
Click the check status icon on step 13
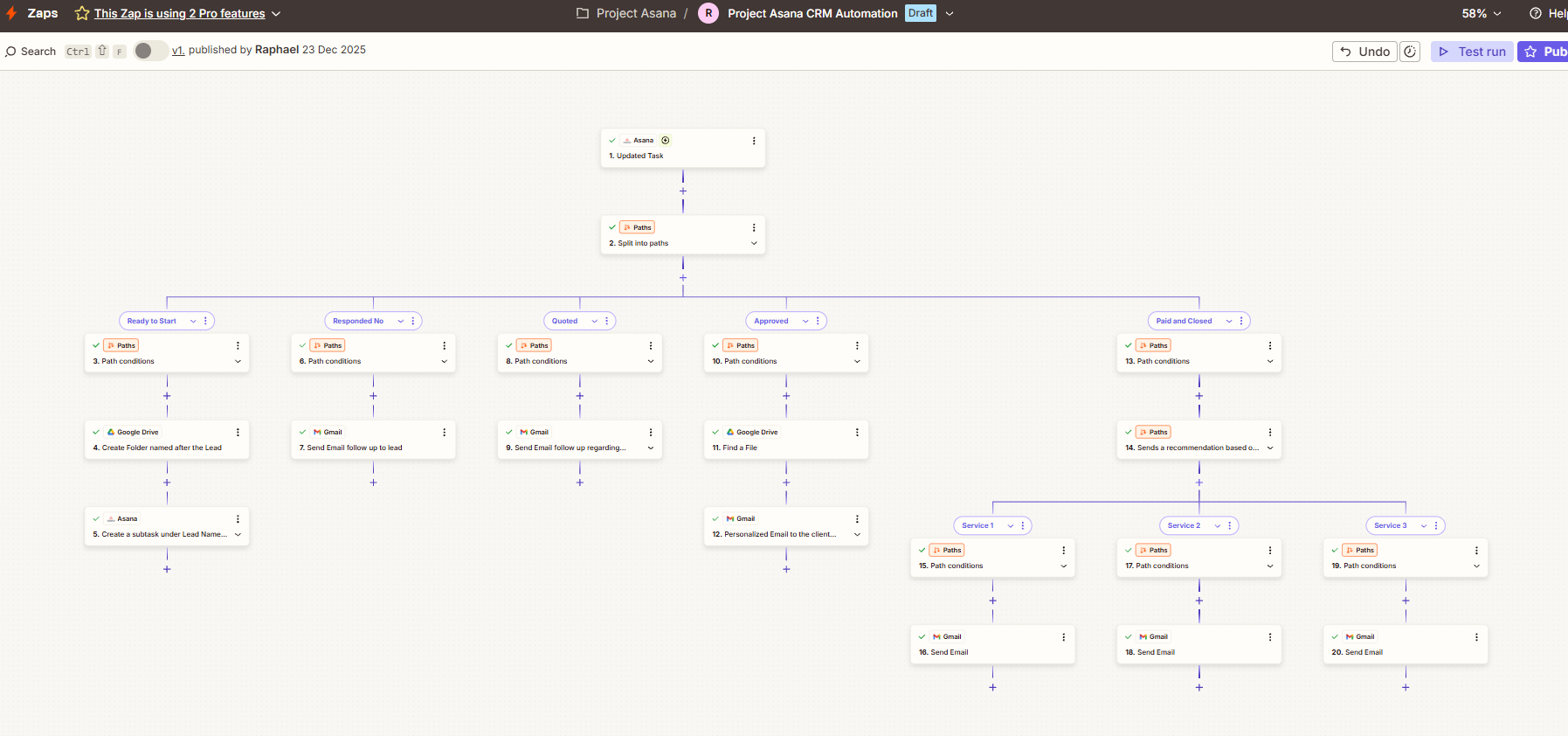coord(1129,345)
